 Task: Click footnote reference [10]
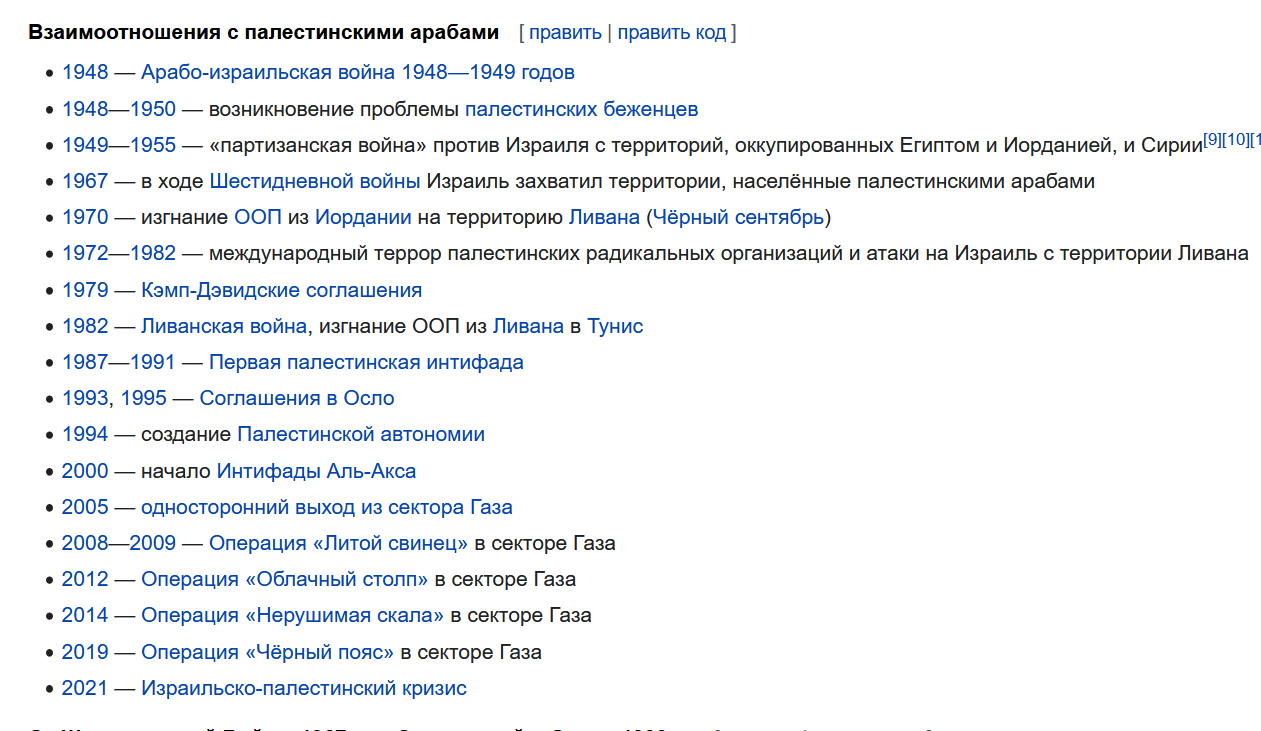[x=1236, y=139]
